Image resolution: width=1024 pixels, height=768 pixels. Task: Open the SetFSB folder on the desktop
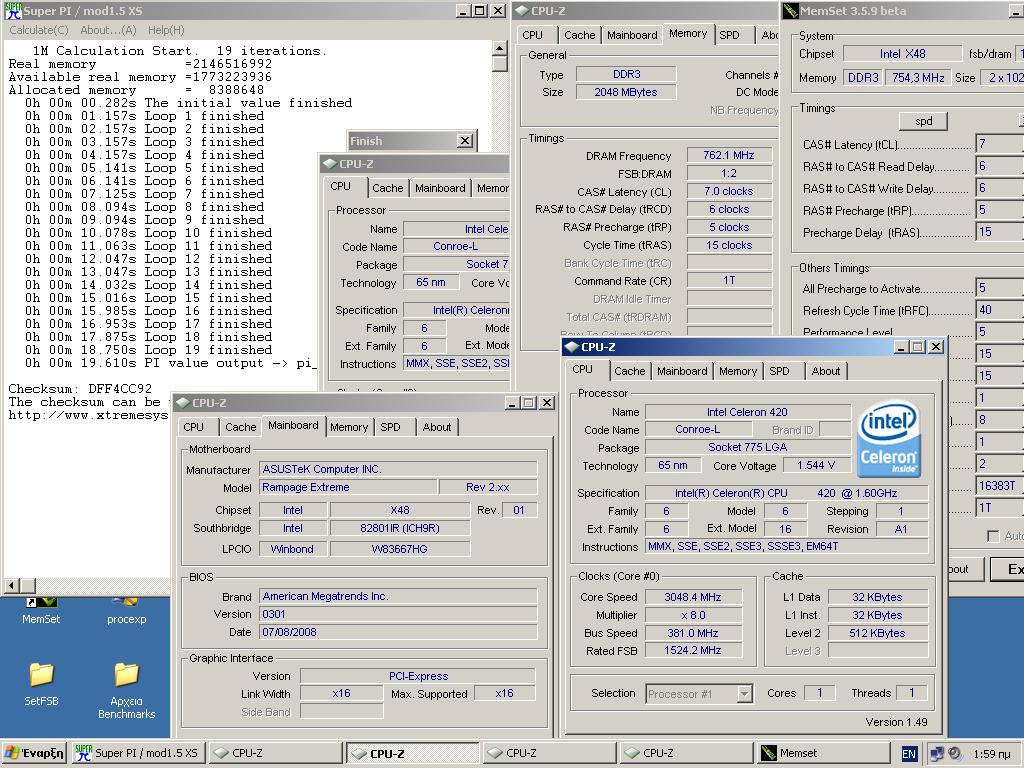coord(41,684)
